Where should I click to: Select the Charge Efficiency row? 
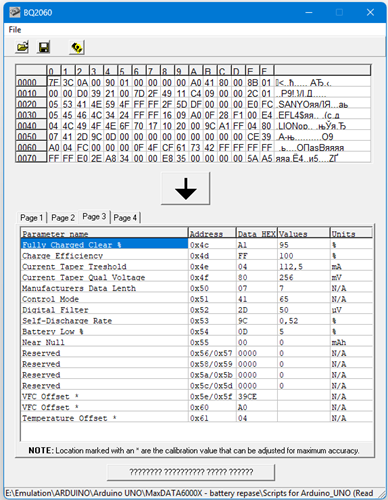coord(197,256)
